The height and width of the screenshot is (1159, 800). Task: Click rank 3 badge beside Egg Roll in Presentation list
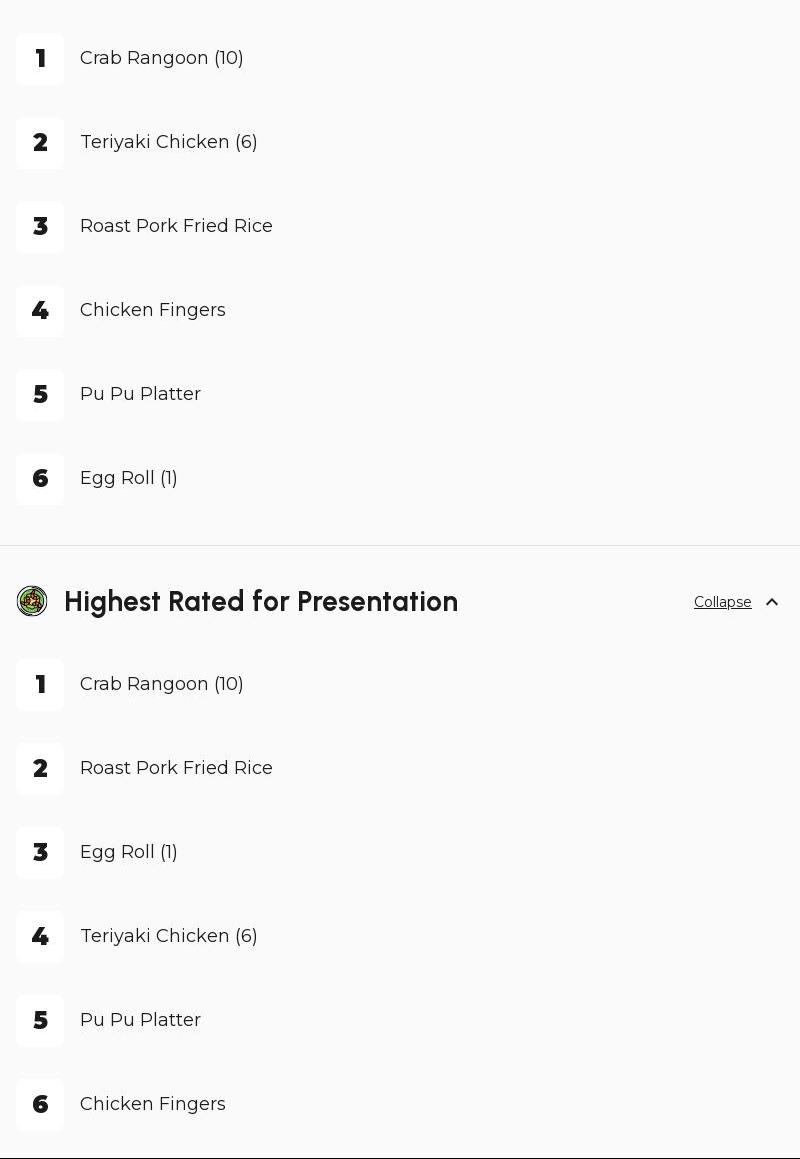[x=40, y=853]
